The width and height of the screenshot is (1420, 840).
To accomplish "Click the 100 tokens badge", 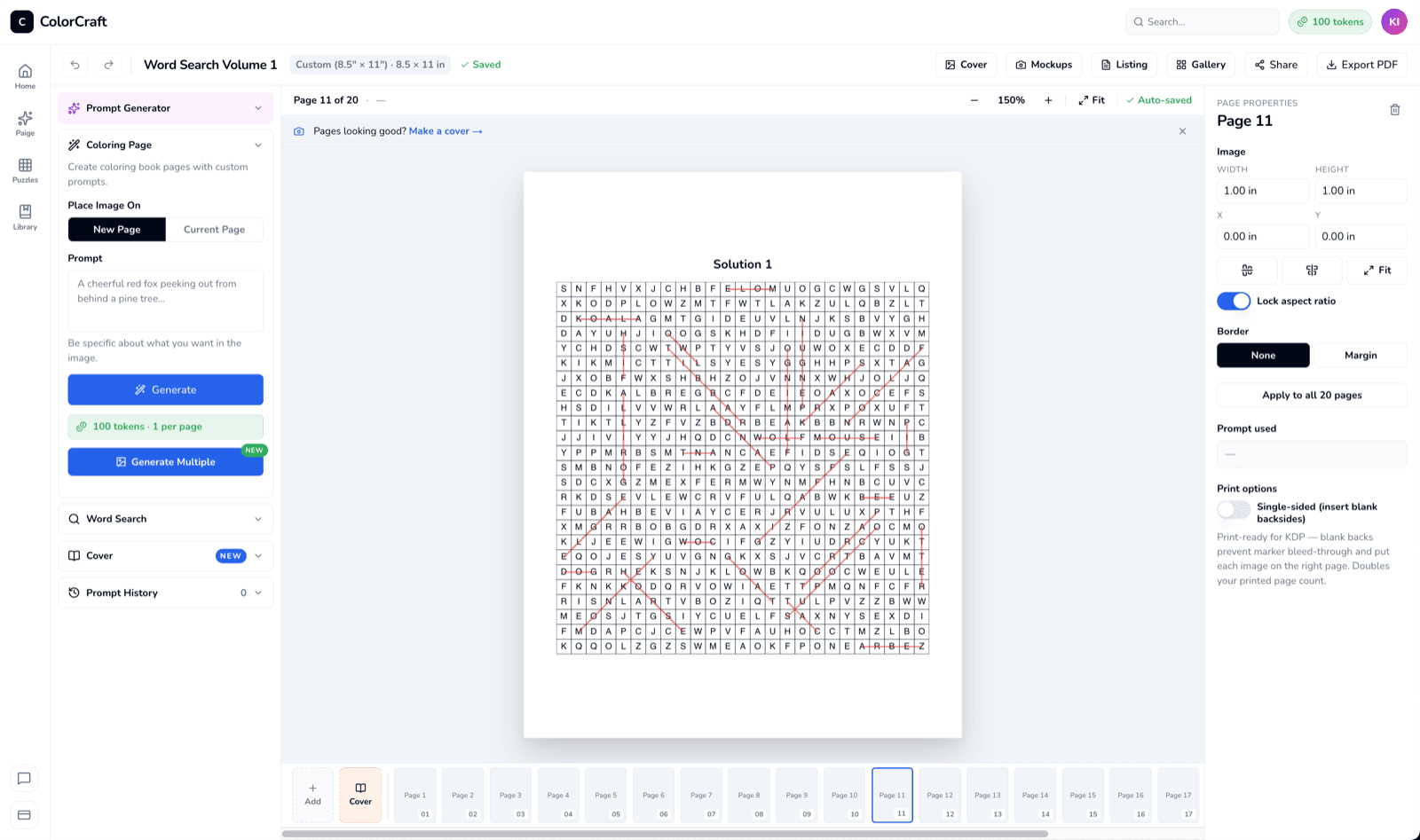I will 1329,22.
